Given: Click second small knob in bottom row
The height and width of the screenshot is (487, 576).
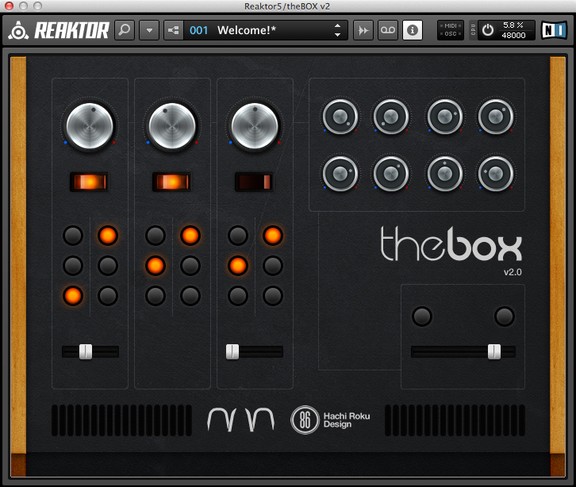Looking at the screenshot, I should point(391,174).
